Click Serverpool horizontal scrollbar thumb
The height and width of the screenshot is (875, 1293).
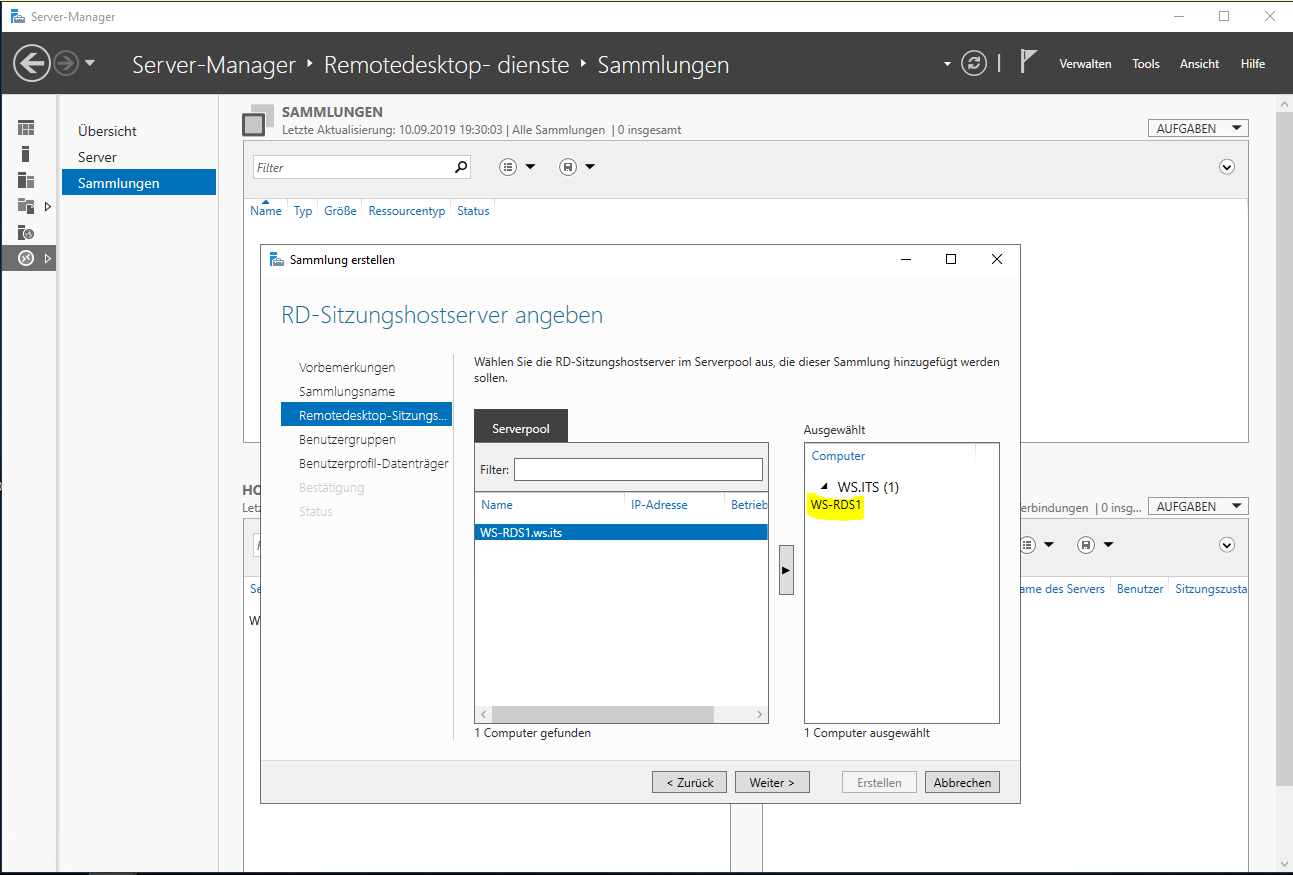602,714
